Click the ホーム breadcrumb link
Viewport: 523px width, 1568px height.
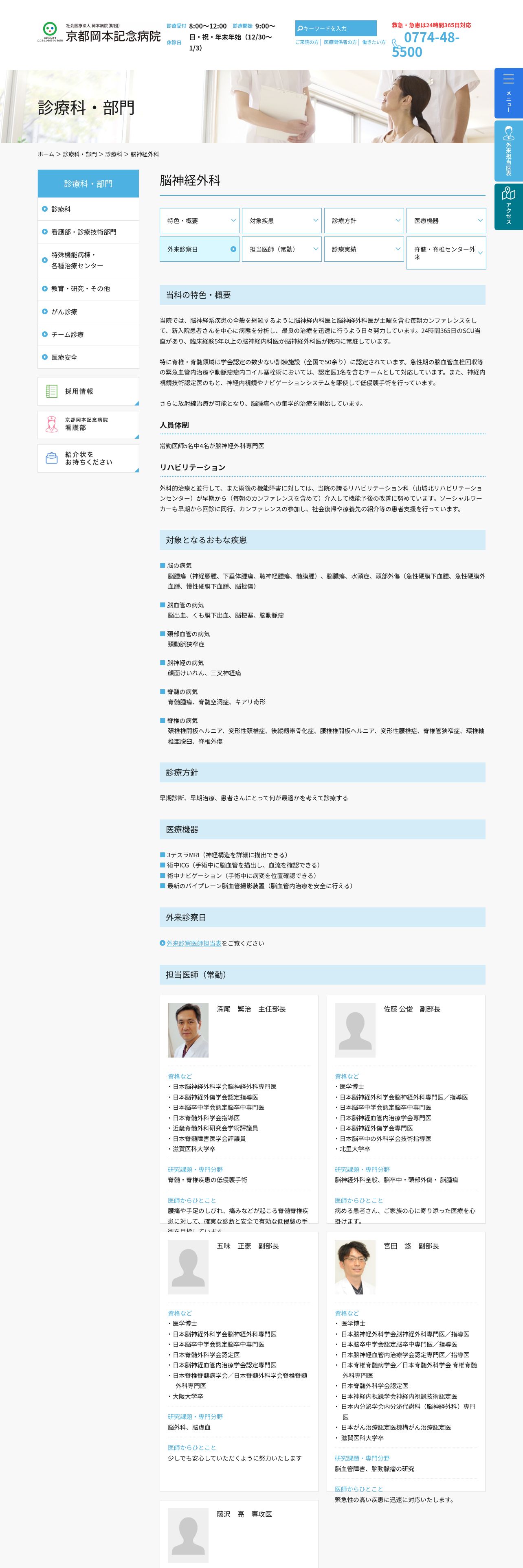(46, 155)
